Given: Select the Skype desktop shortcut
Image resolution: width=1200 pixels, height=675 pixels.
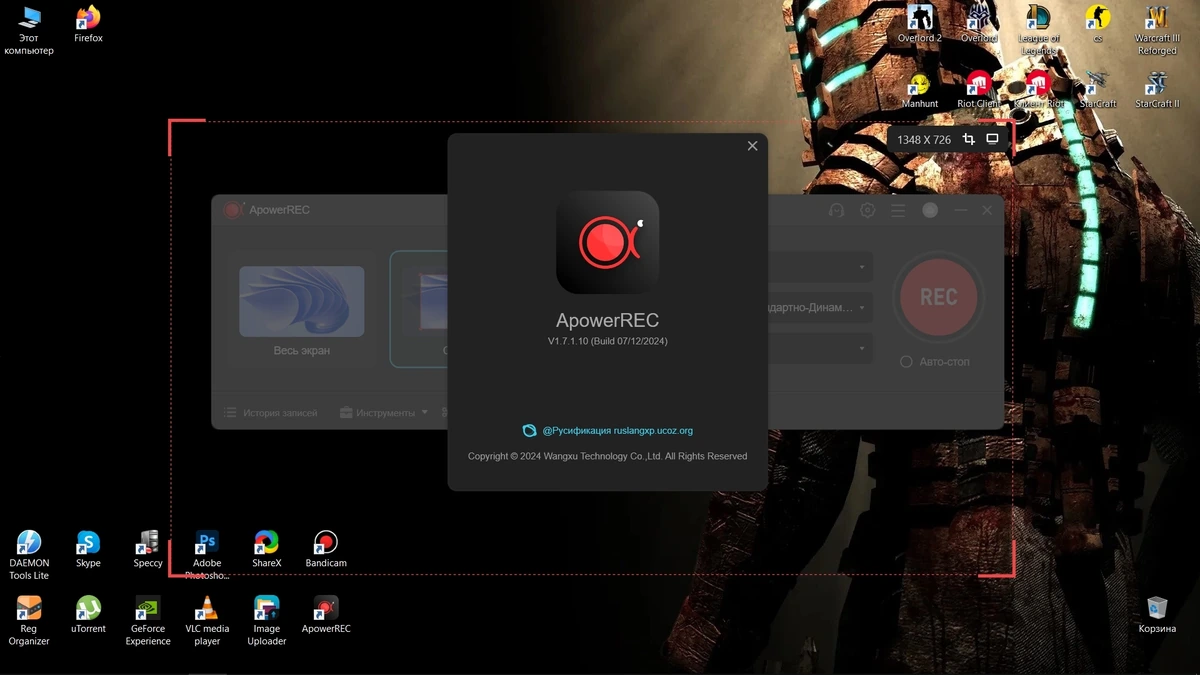Looking at the screenshot, I should [x=88, y=549].
